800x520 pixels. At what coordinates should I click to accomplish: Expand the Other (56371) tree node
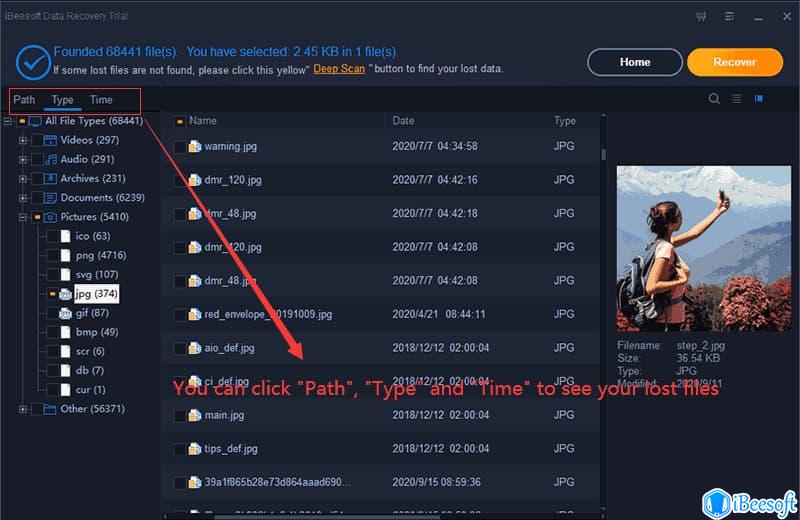point(22,409)
